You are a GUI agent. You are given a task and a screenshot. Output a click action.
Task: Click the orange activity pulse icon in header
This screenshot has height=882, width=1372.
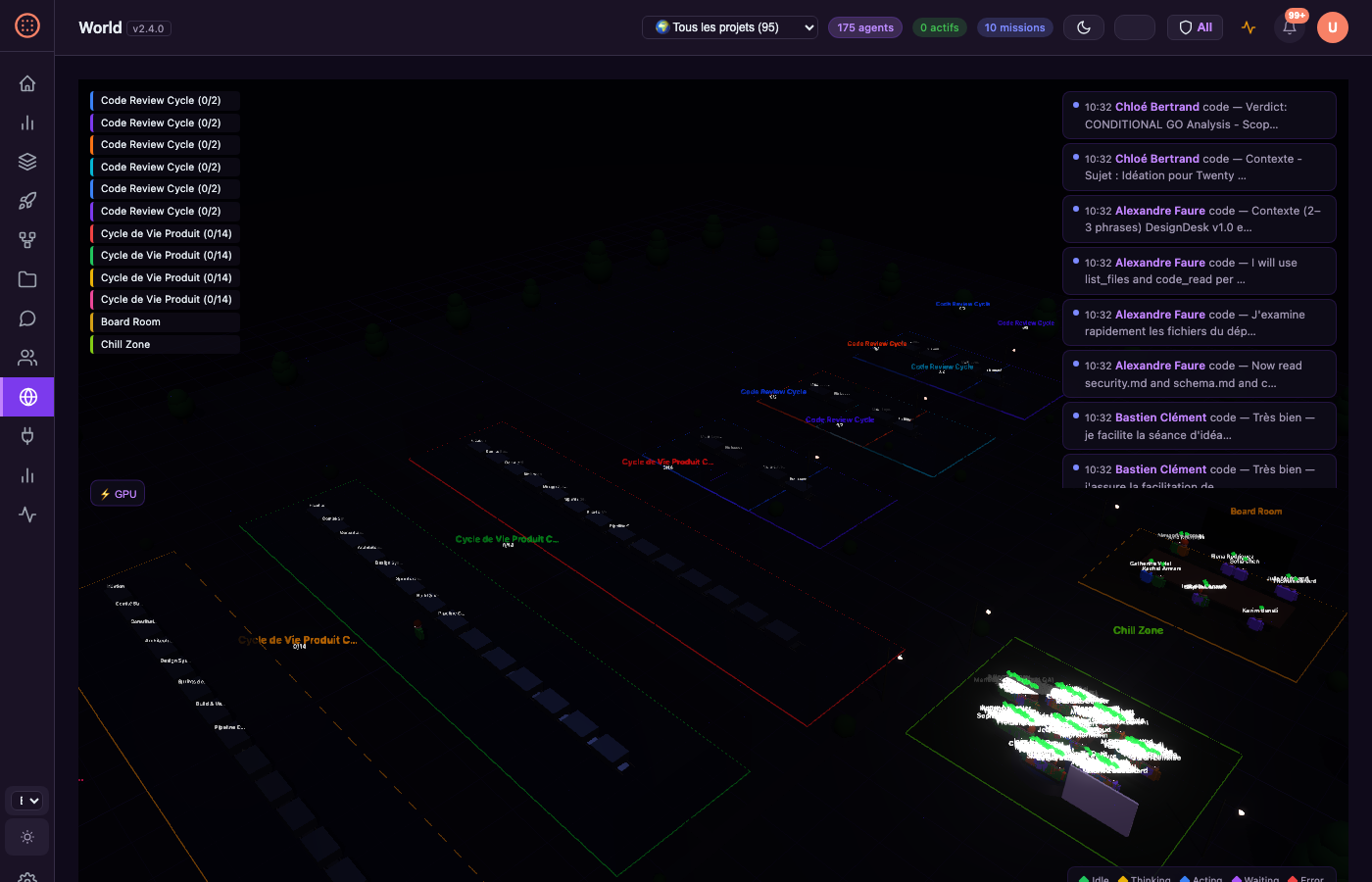[1249, 27]
